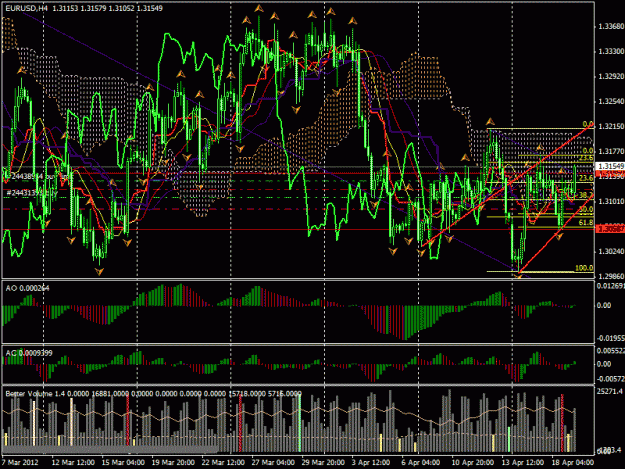
Task: Click the 13 Apr 12:00 time label
Action: pos(523,462)
